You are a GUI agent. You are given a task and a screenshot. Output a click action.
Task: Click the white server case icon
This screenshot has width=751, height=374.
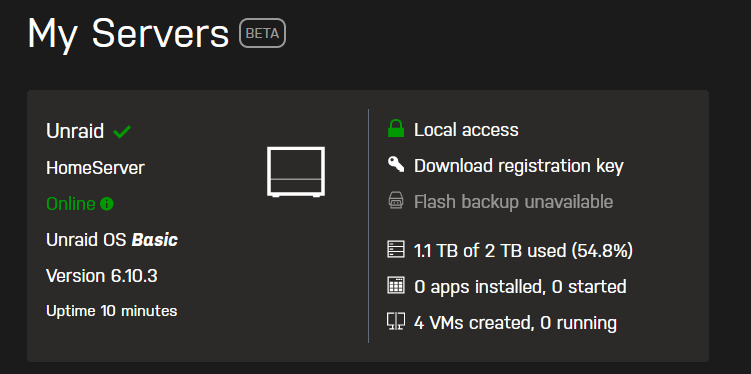coord(296,172)
